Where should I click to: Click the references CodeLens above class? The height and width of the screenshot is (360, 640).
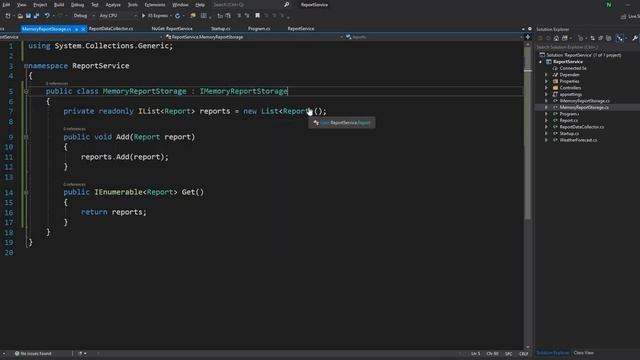tap(57, 83)
